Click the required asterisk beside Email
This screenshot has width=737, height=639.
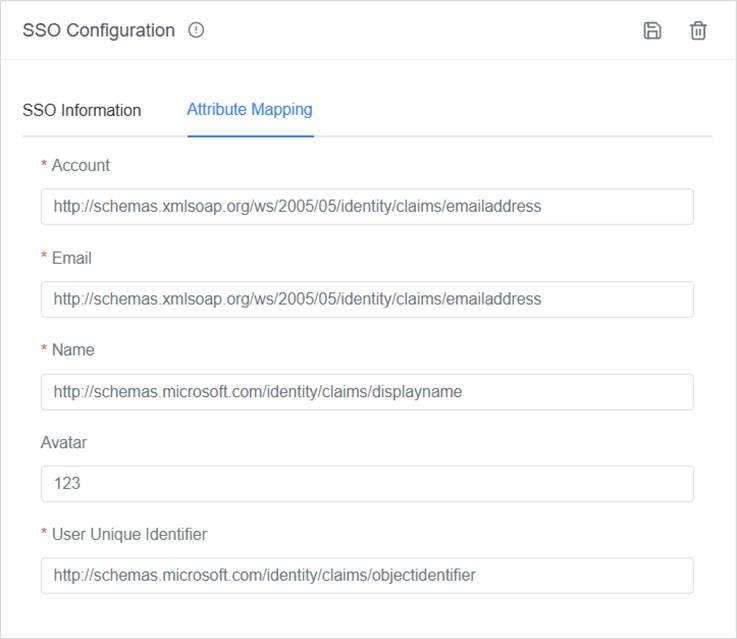point(44,258)
